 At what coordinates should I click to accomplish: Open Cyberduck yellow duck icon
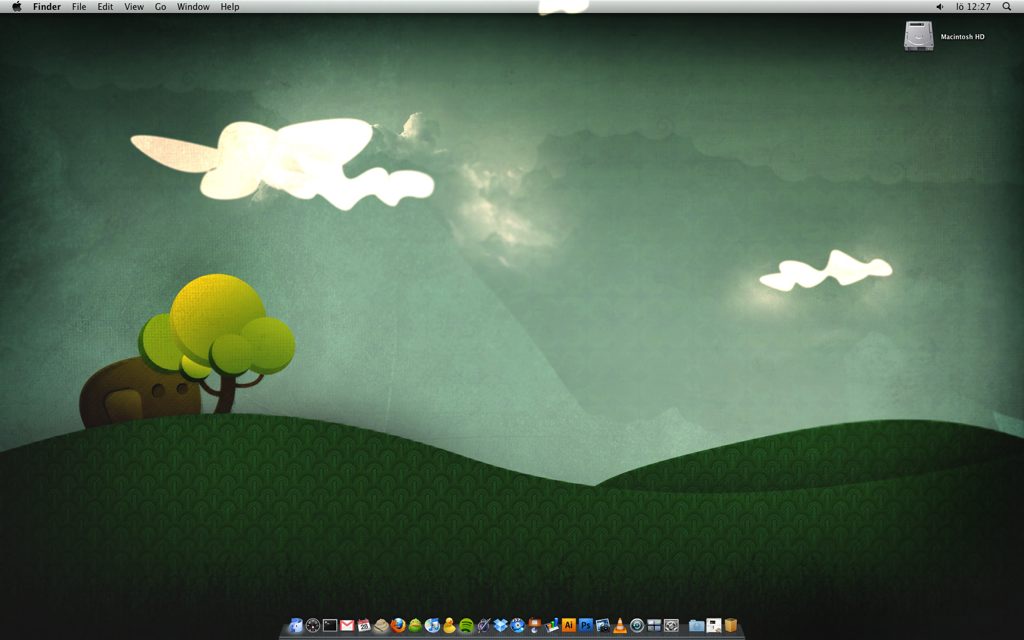click(x=449, y=625)
